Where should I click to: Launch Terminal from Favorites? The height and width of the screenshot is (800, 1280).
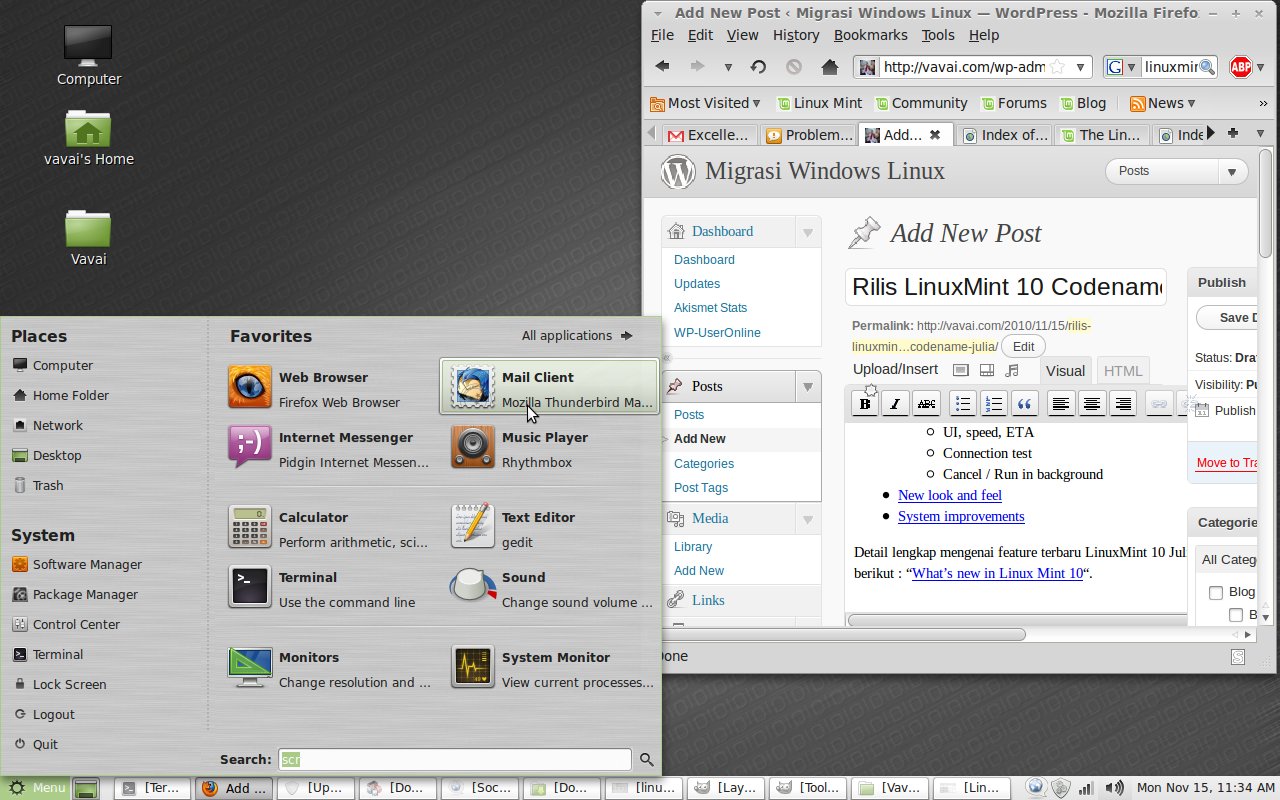tap(330, 587)
